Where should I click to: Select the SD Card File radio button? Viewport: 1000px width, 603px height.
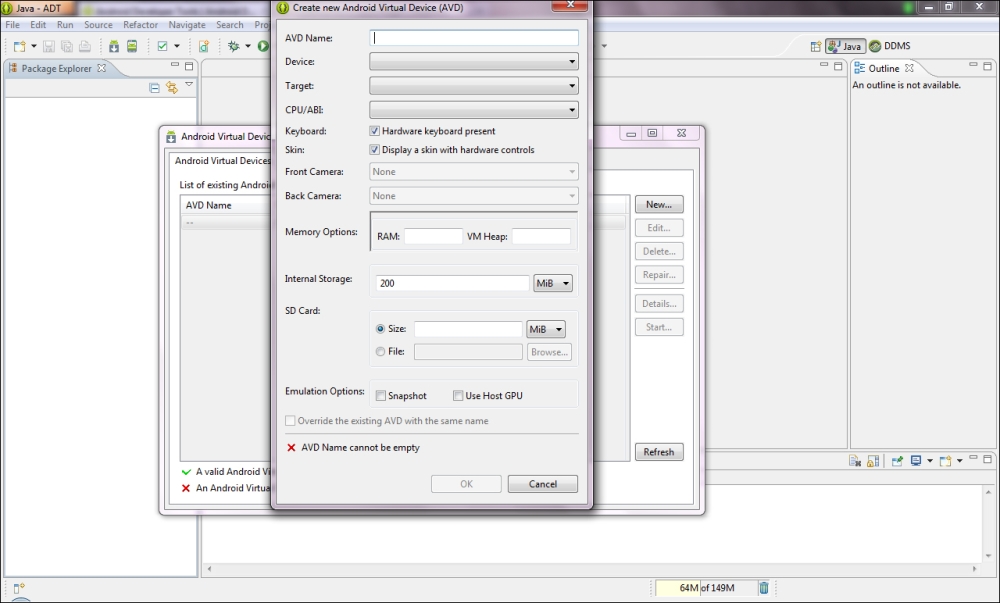[380, 352]
